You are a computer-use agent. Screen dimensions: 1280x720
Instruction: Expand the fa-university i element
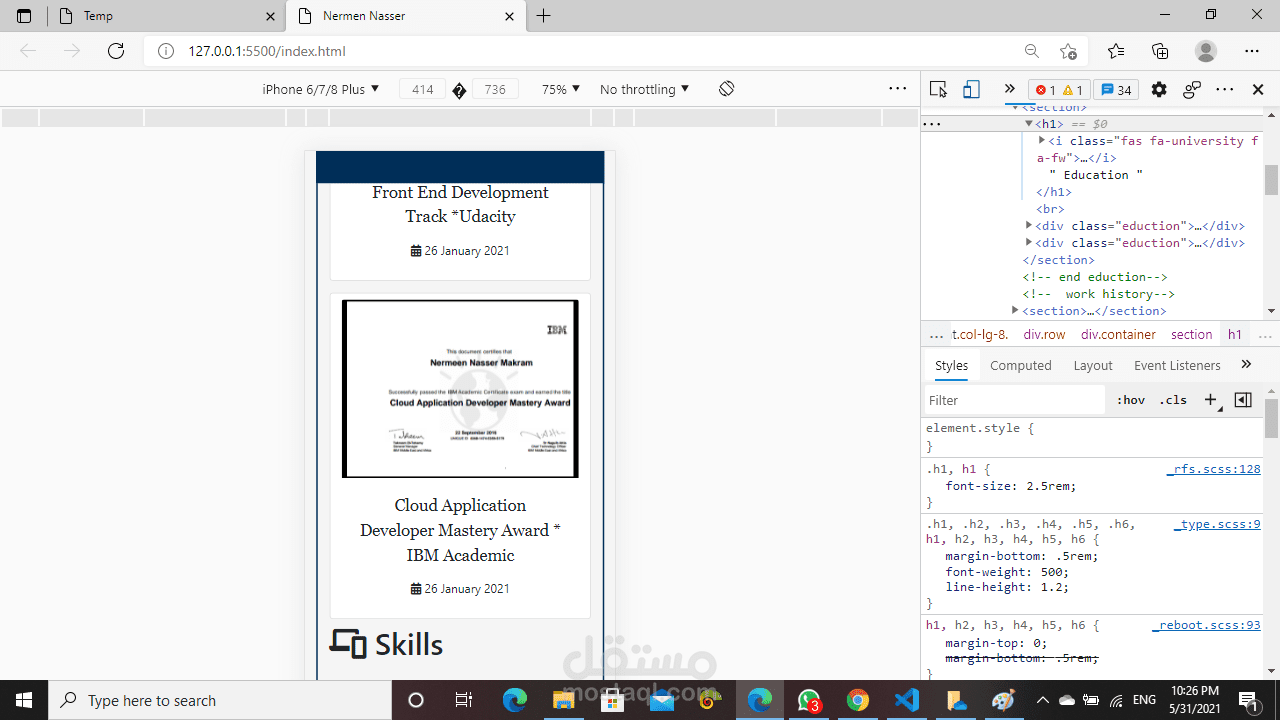click(1042, 141)
